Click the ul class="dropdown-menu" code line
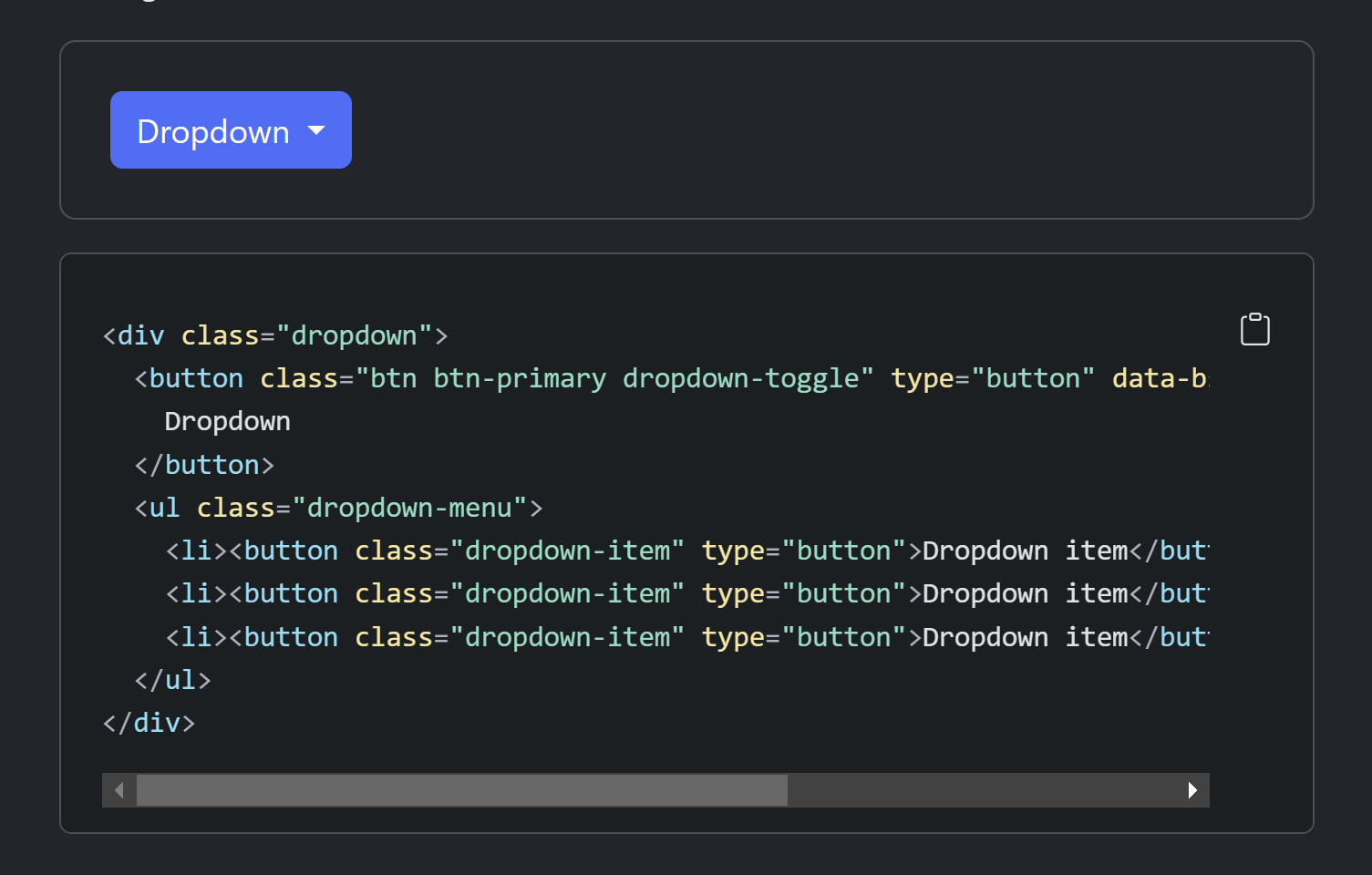Image resolution: width=1372 pixels, height=875 pixels. [338, 508]
